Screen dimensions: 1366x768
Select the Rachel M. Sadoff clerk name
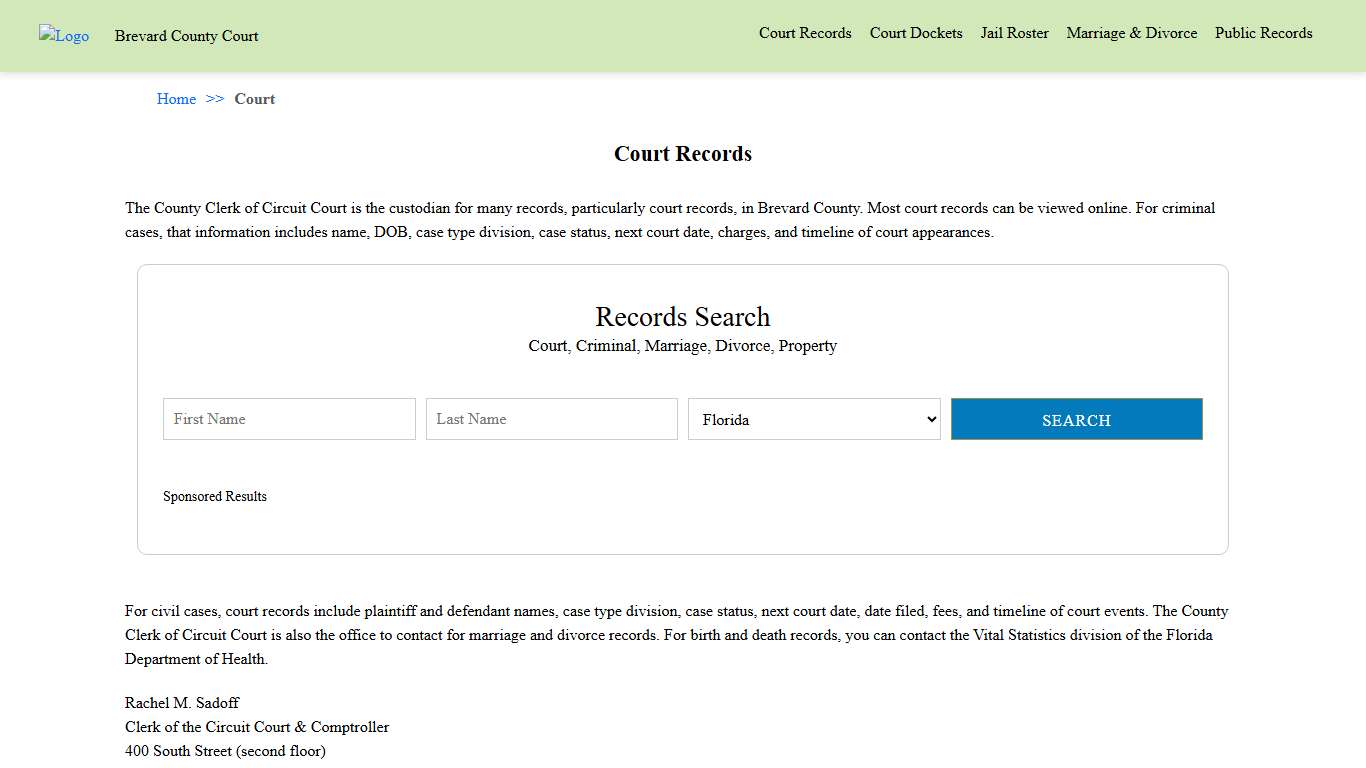coord(181,703)
